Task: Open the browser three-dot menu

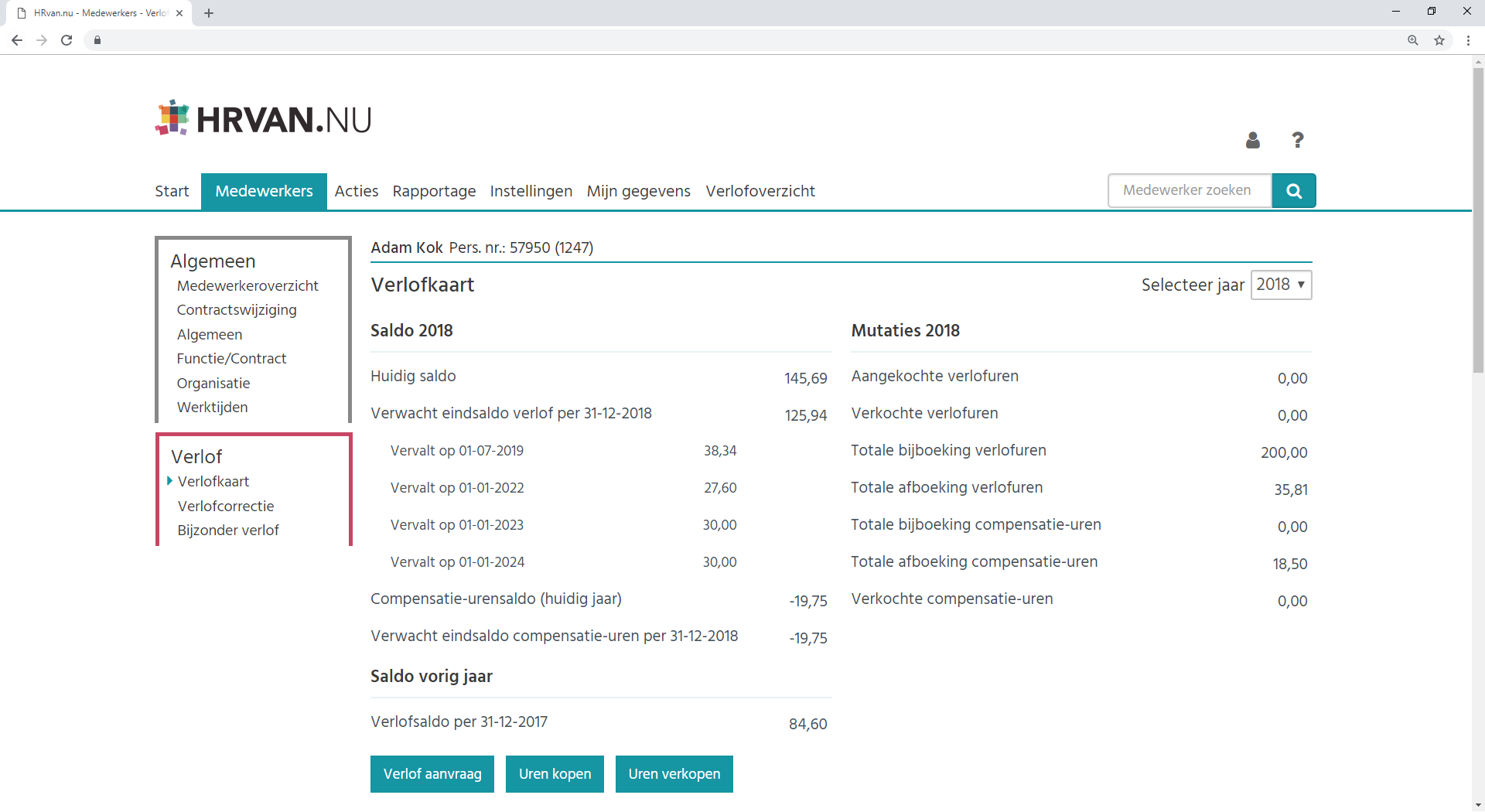Action: click(x=1468, y=40)
